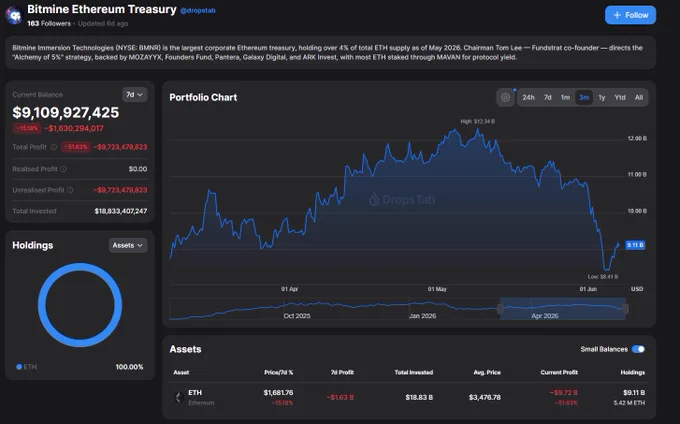
Task: Toggle the Small Balances switch
Action: click(638, 349)
